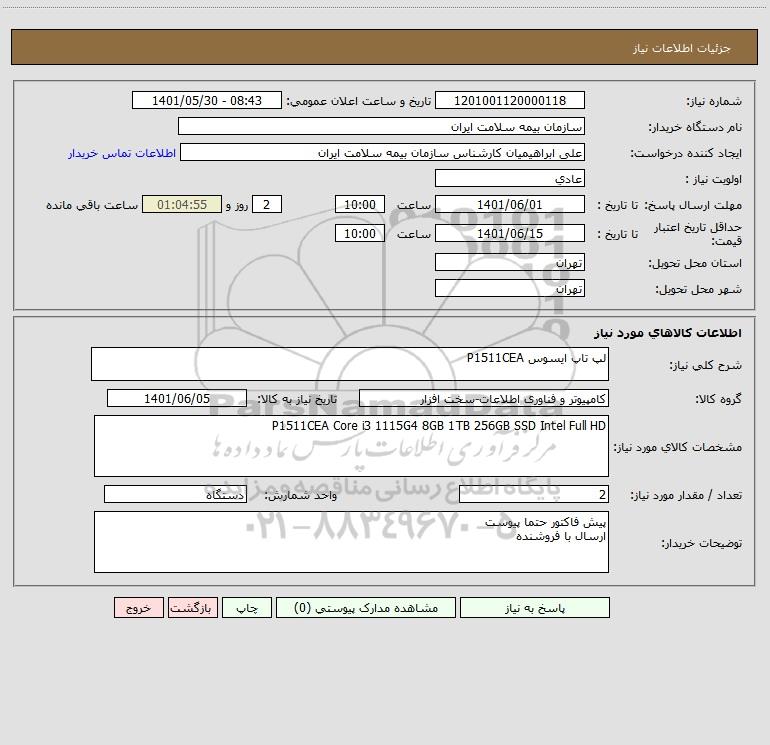Click the price validity date 1401/06/15
This screenshot has height=745, width=770.
coord(510,233)
